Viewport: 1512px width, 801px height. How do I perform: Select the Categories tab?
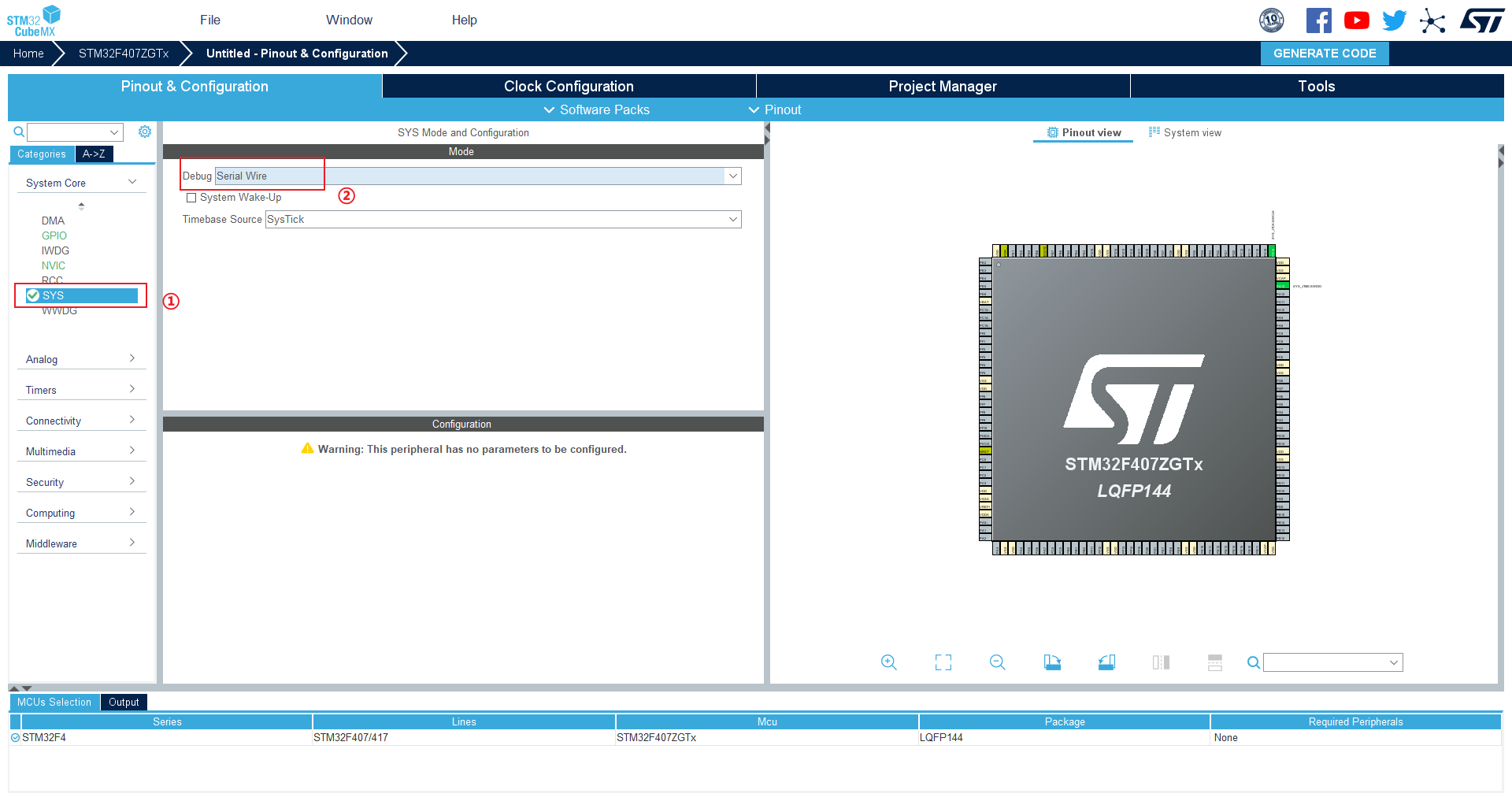(42, 154)
